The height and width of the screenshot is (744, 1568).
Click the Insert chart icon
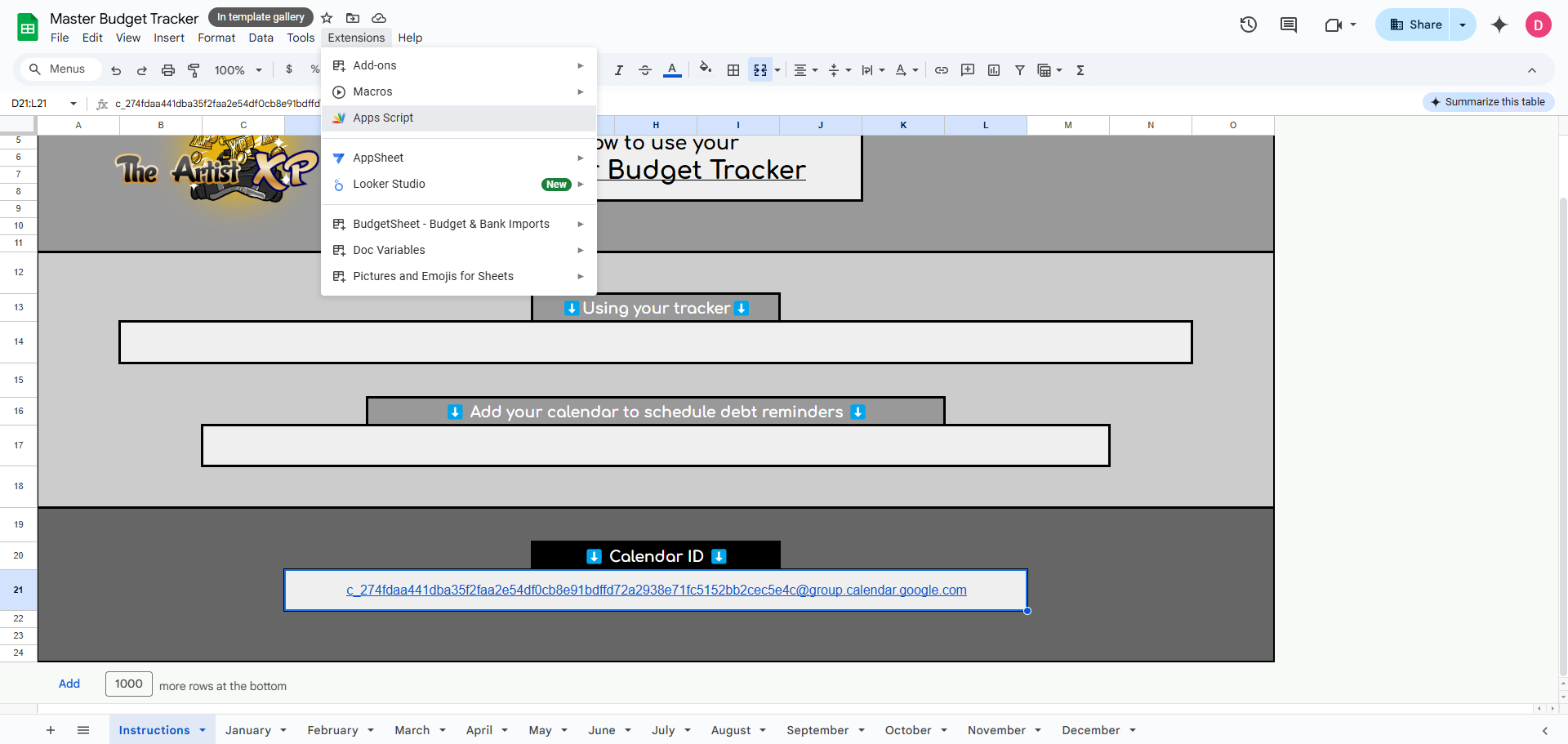pos(994,70)
